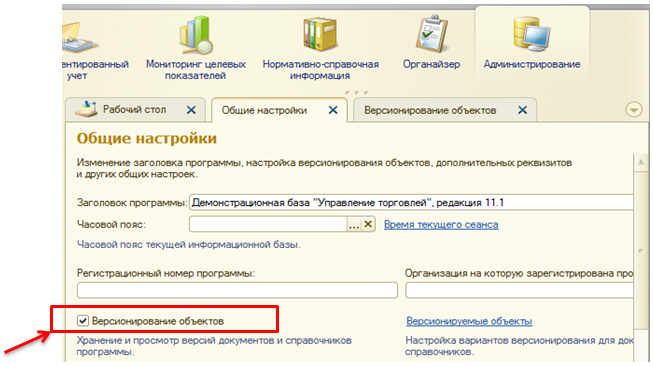Image resolution: width=653 pixels, height=366 pixels.
Task: Click the Регистрационный номер программы field
Action: (x=237, y=290)
